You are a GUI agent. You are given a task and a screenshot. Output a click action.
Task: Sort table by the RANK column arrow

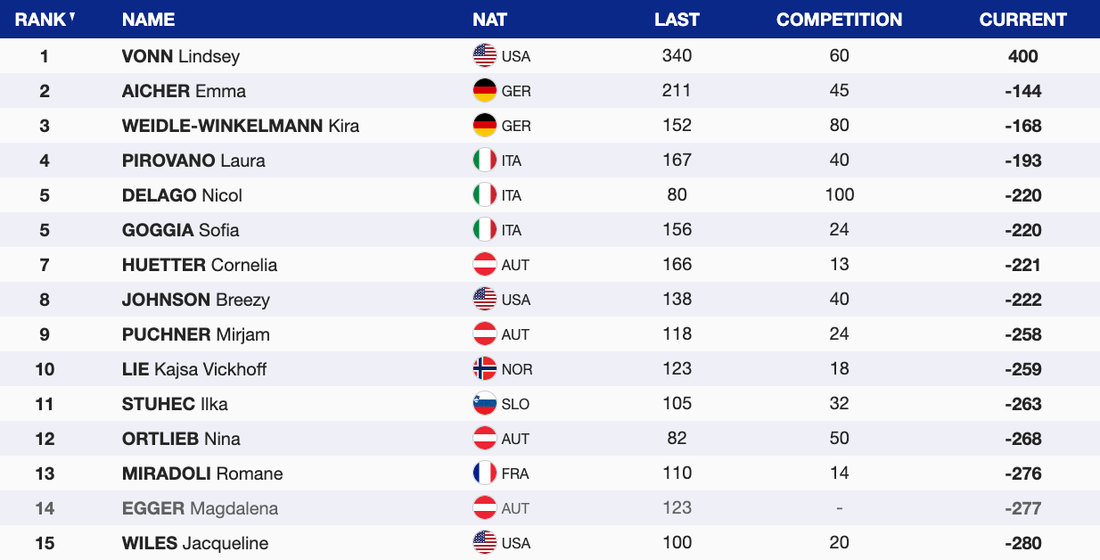point(72,17)
